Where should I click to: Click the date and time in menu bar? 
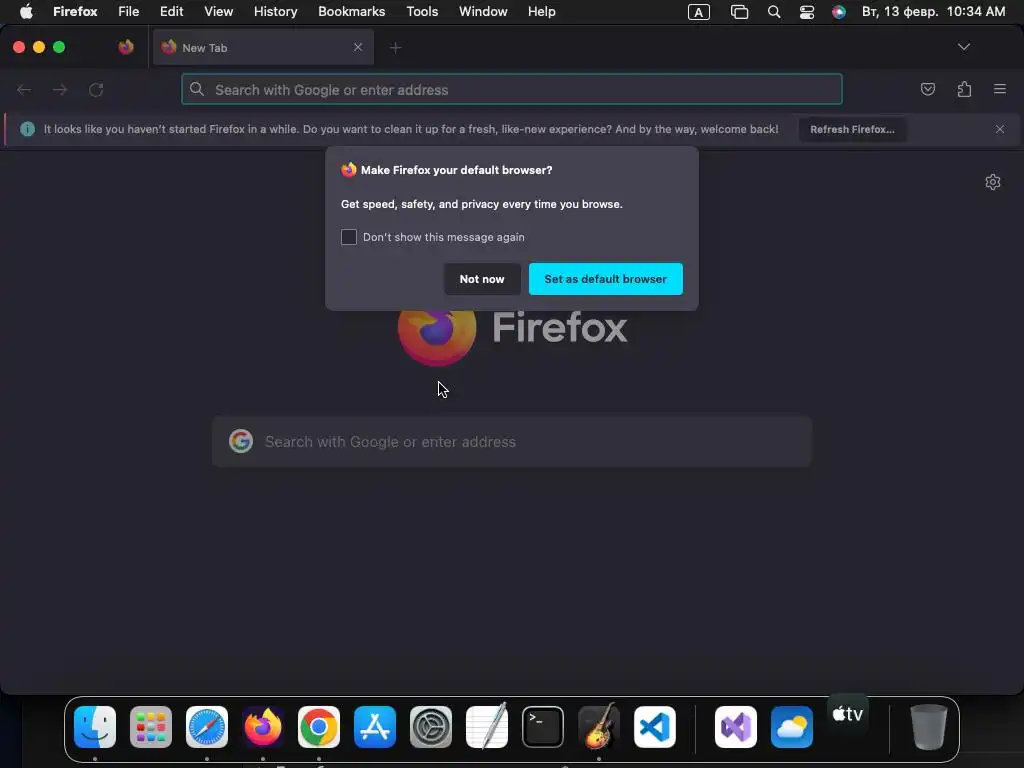coord(933,12)
